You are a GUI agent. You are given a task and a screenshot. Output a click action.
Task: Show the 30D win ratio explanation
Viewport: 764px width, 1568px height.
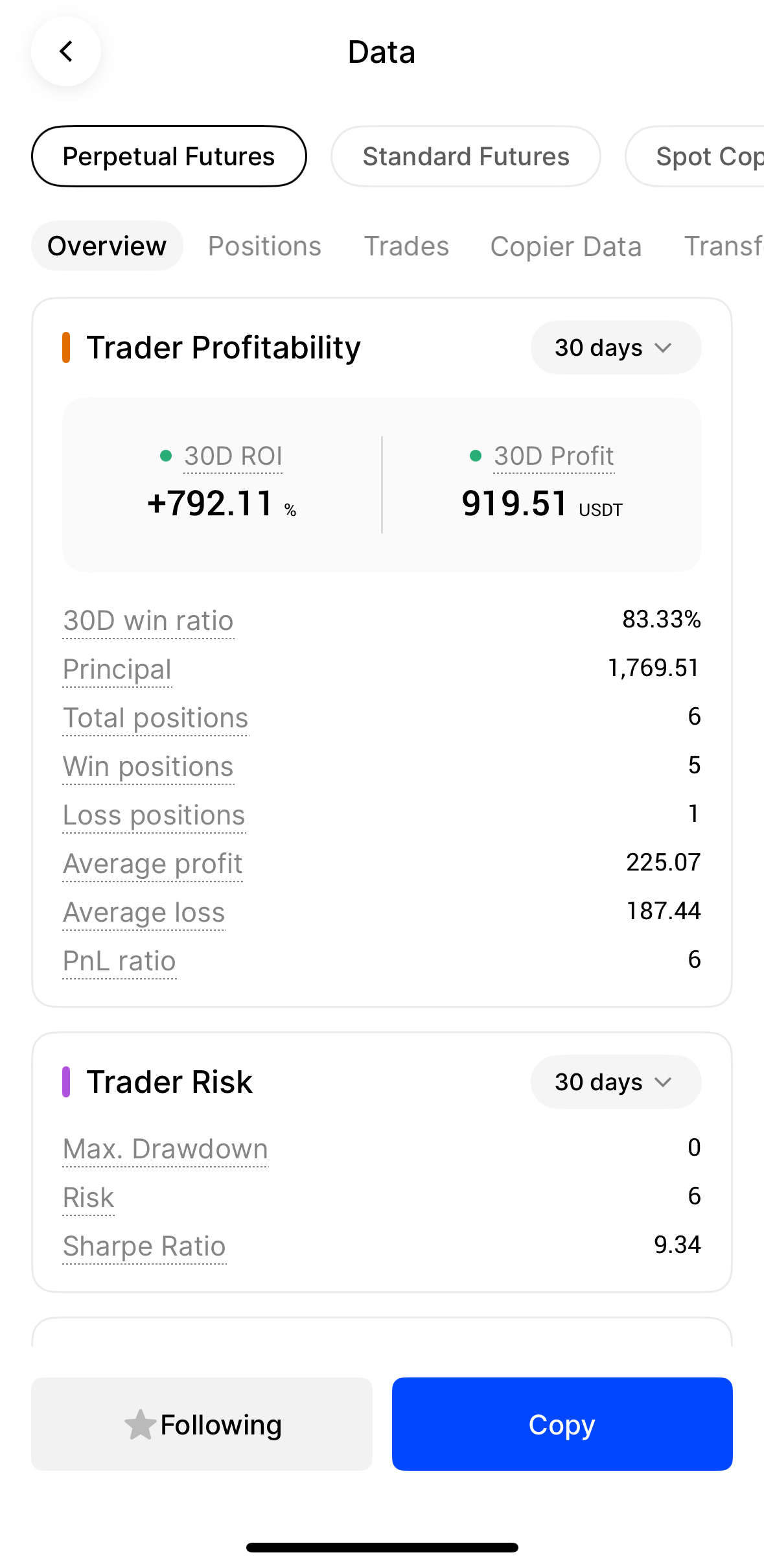[148, 620]
